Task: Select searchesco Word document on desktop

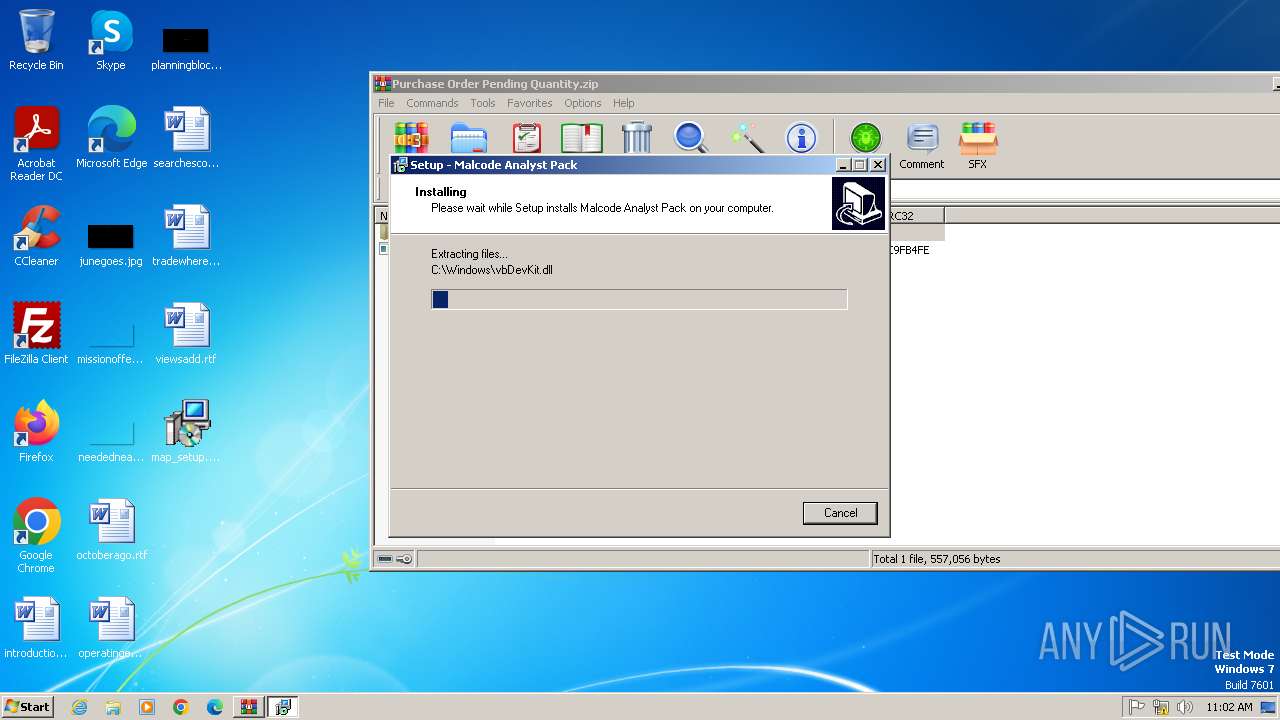Action: [x=186, y=138]
